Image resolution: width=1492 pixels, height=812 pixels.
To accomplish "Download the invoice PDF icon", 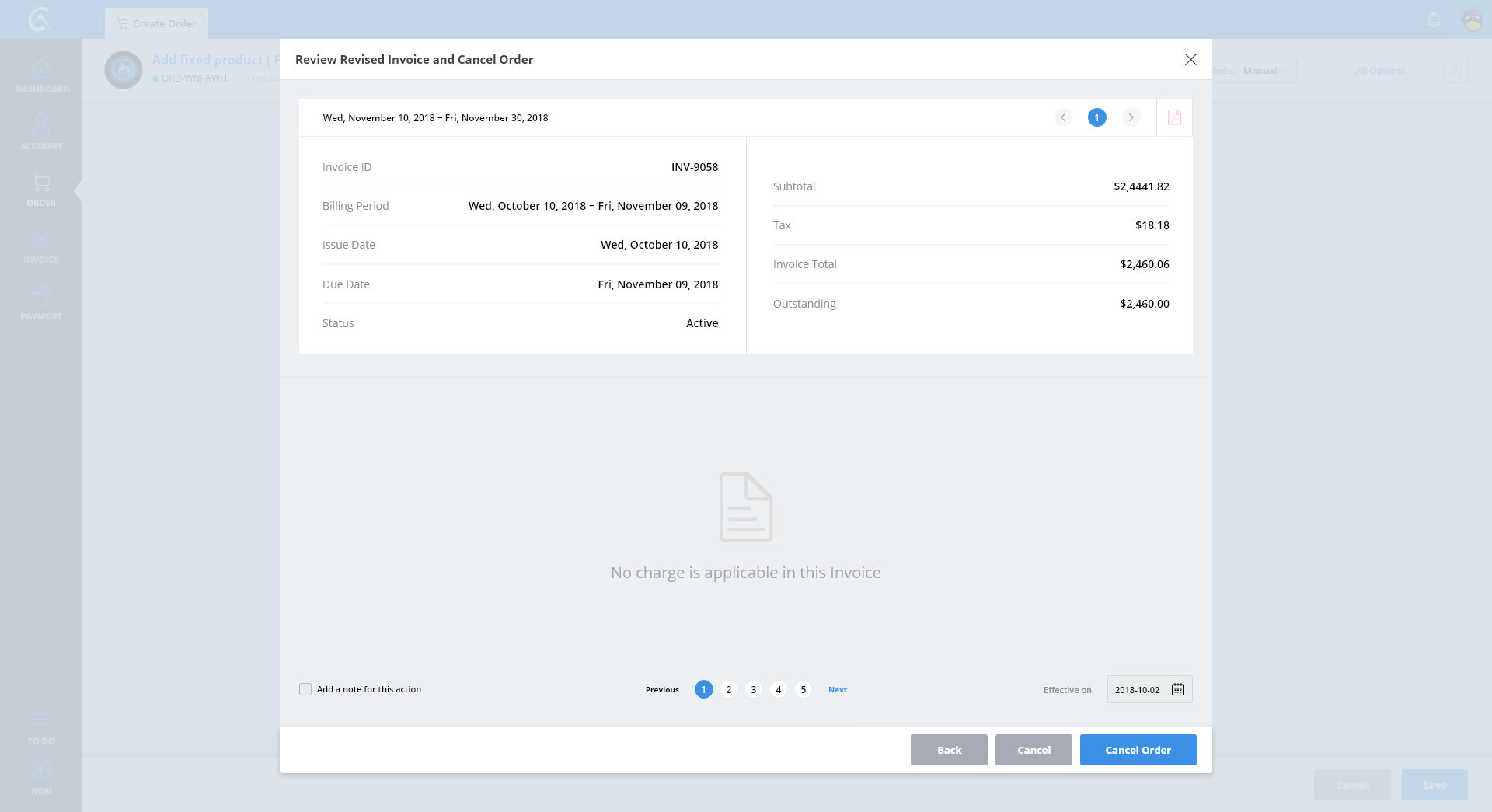I will pyautogui.click(x=1174, y=117).
